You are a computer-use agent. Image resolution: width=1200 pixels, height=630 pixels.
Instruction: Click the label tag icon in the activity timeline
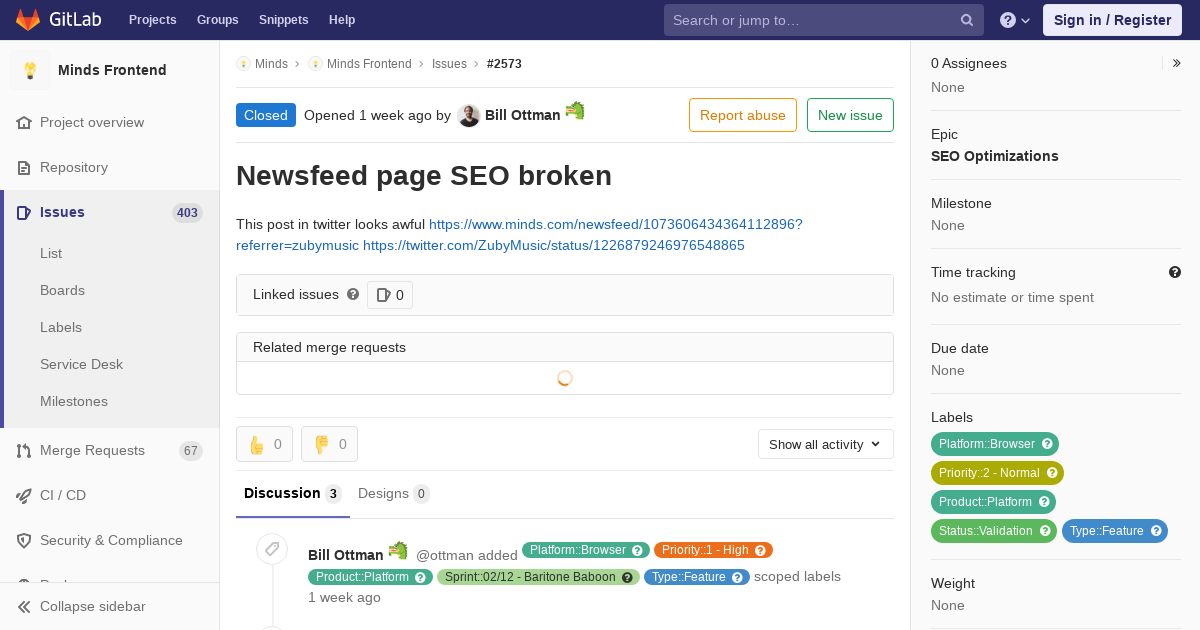(272, 549)
